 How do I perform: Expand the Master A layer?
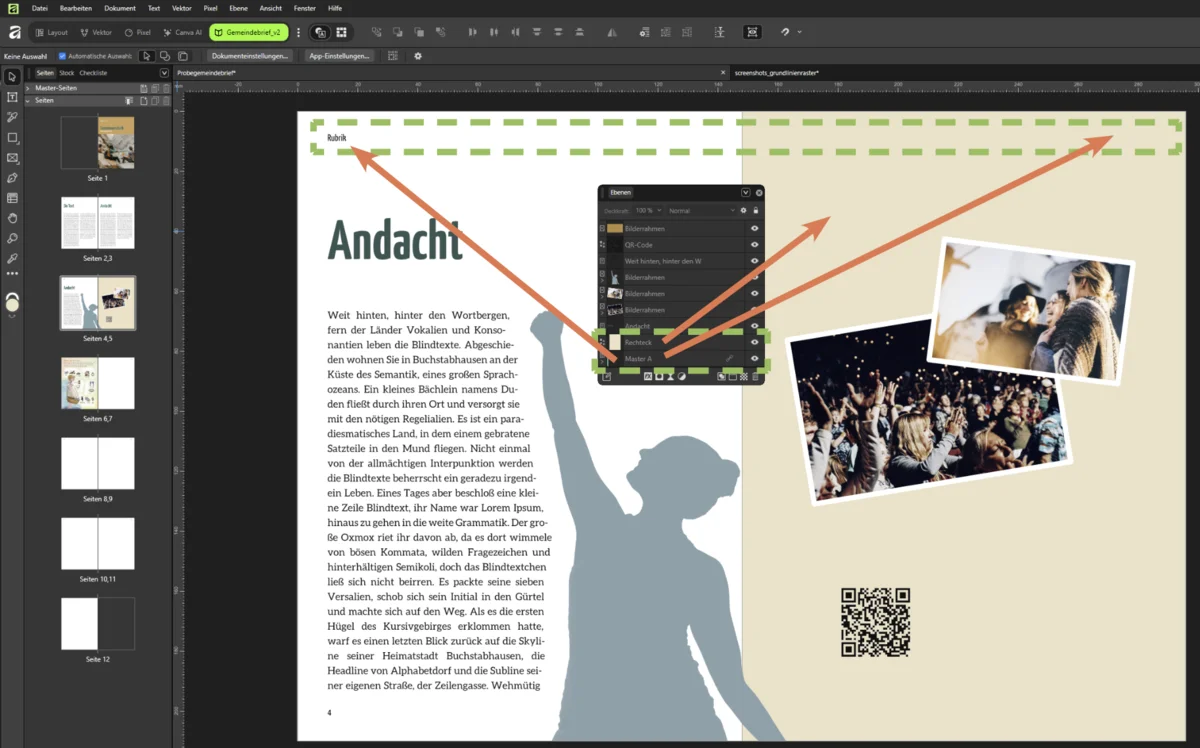click(602, 362)
